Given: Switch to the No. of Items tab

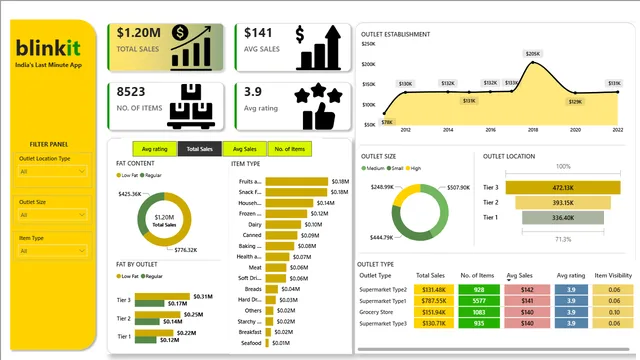Looking at the screenshot, I should 289,149.
